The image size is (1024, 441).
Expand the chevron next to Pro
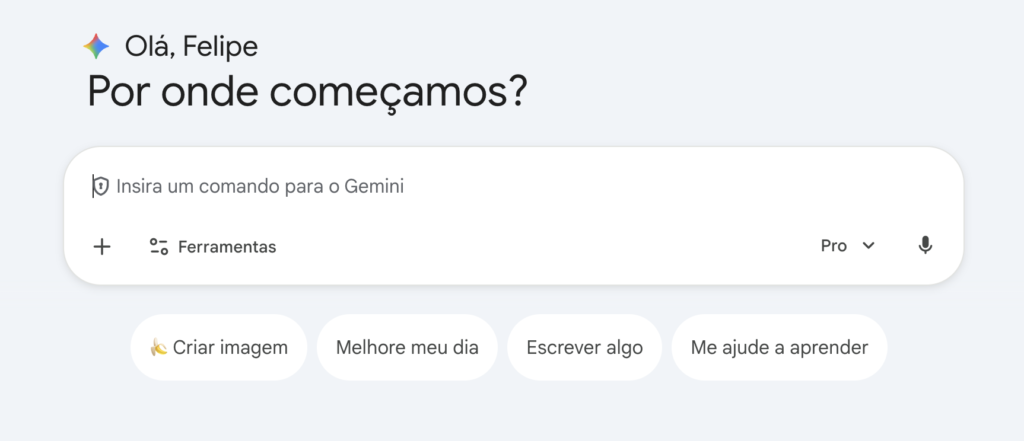[x=868, y=246]
